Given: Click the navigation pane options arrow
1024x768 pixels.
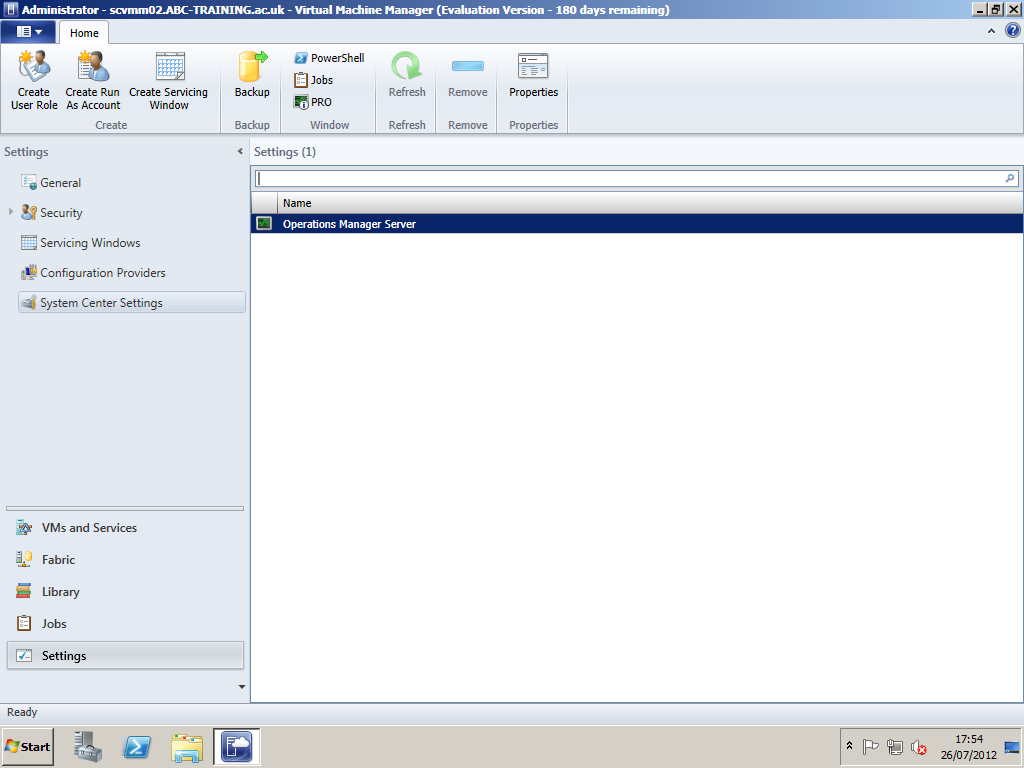Looking at the screenshot, I should click(x=242, y=687).
